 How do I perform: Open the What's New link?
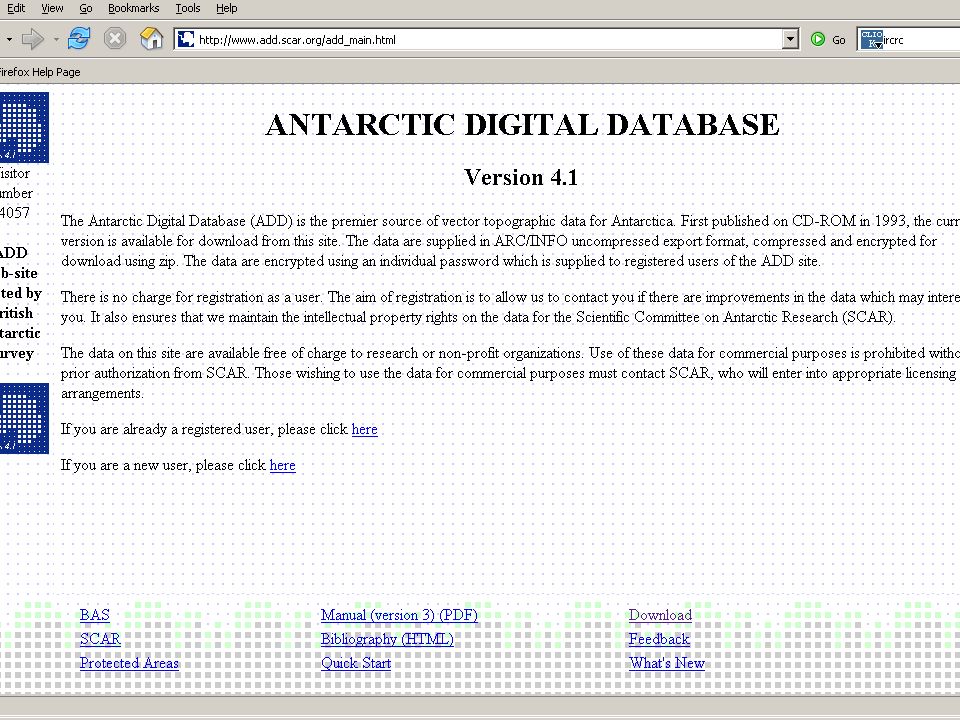coord(667,663)
